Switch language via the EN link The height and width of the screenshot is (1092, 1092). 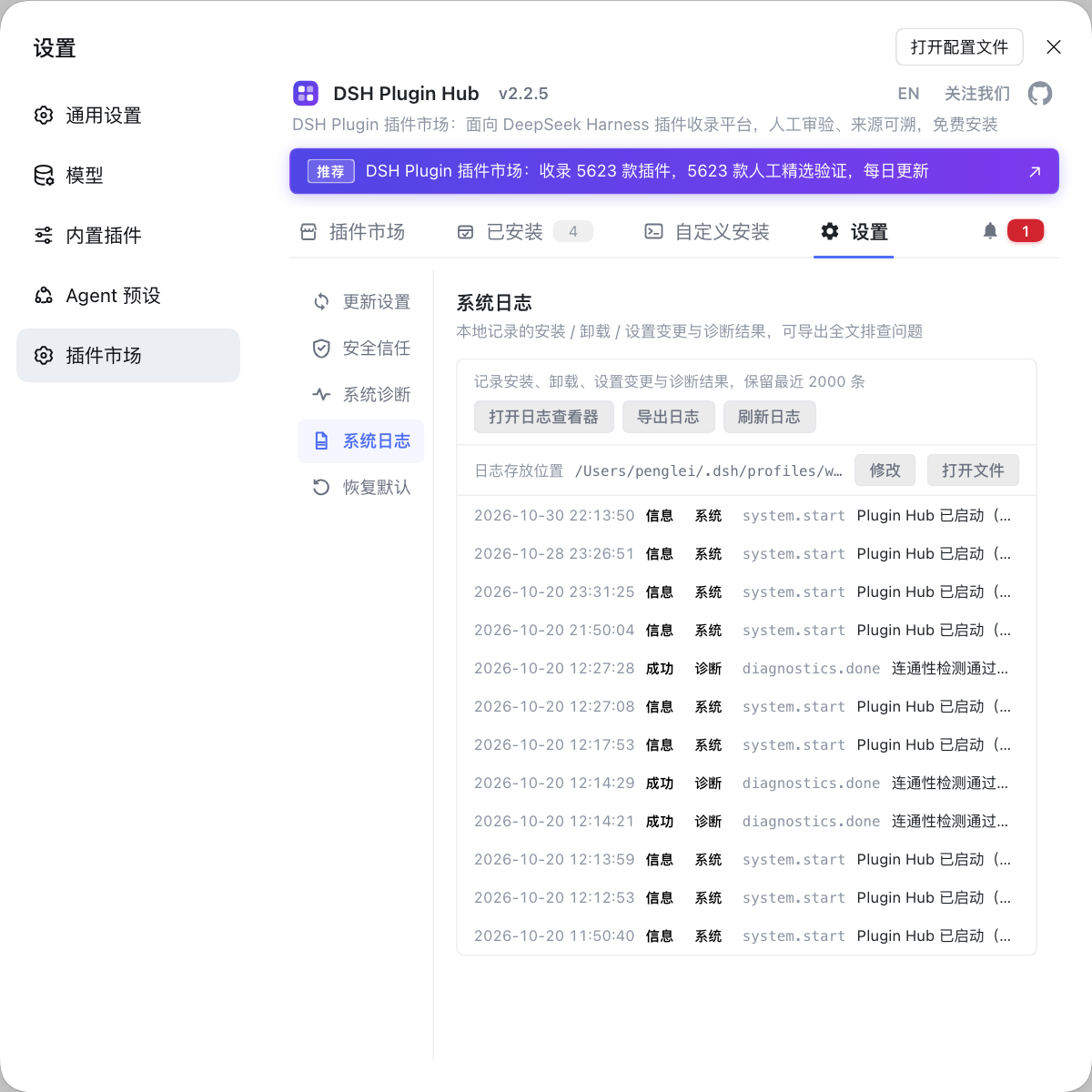pyautogui.click(x=908, y=94)
